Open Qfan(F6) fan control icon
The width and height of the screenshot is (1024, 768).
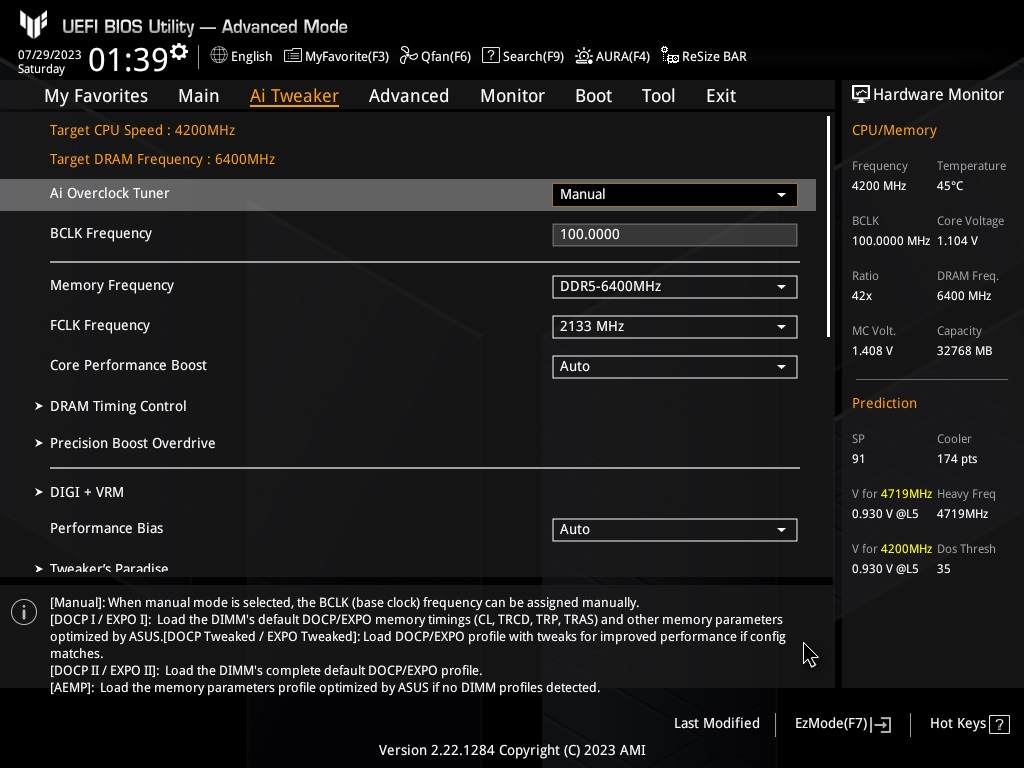(409, 56)
